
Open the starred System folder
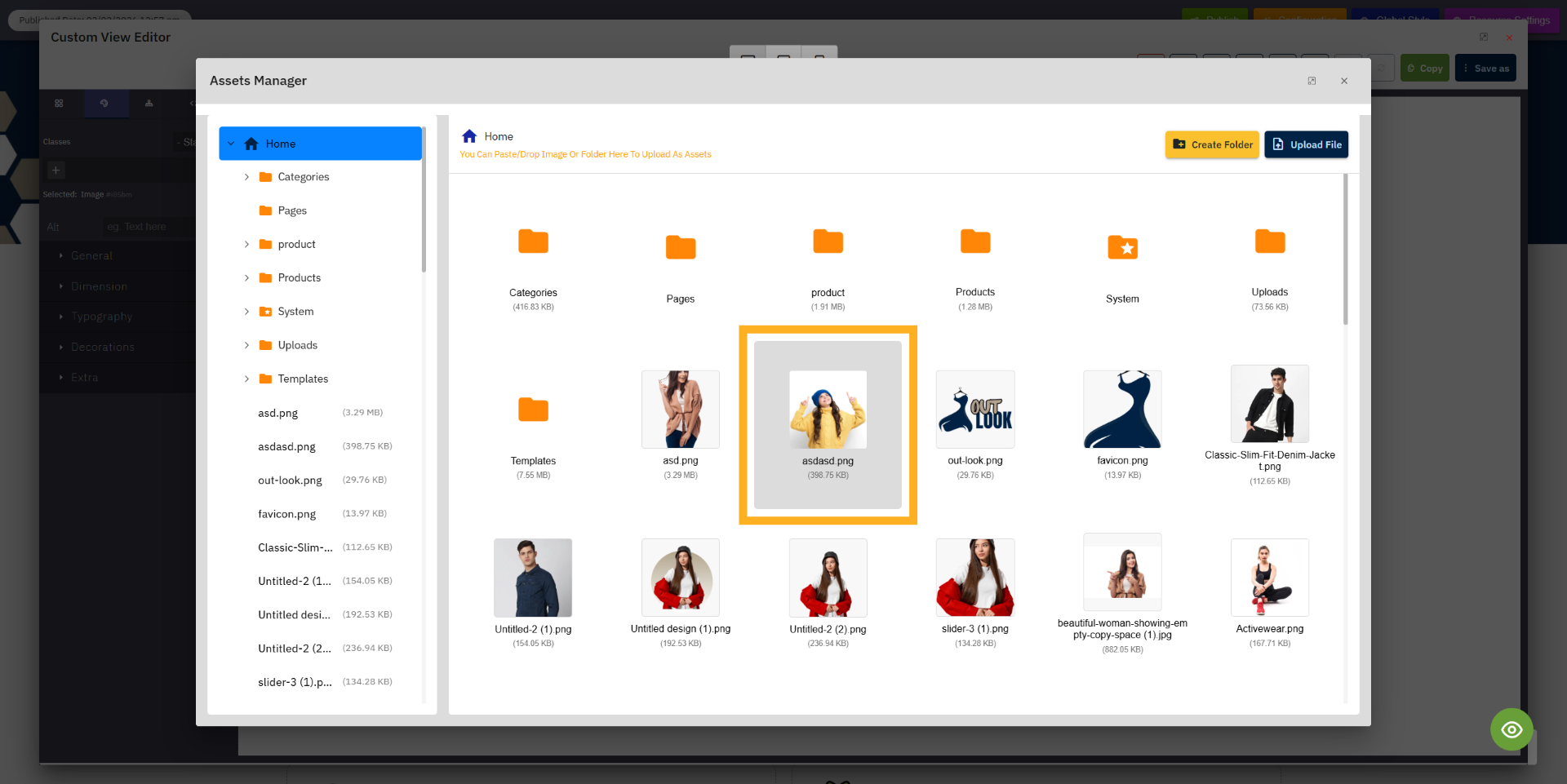point(1122,247)
